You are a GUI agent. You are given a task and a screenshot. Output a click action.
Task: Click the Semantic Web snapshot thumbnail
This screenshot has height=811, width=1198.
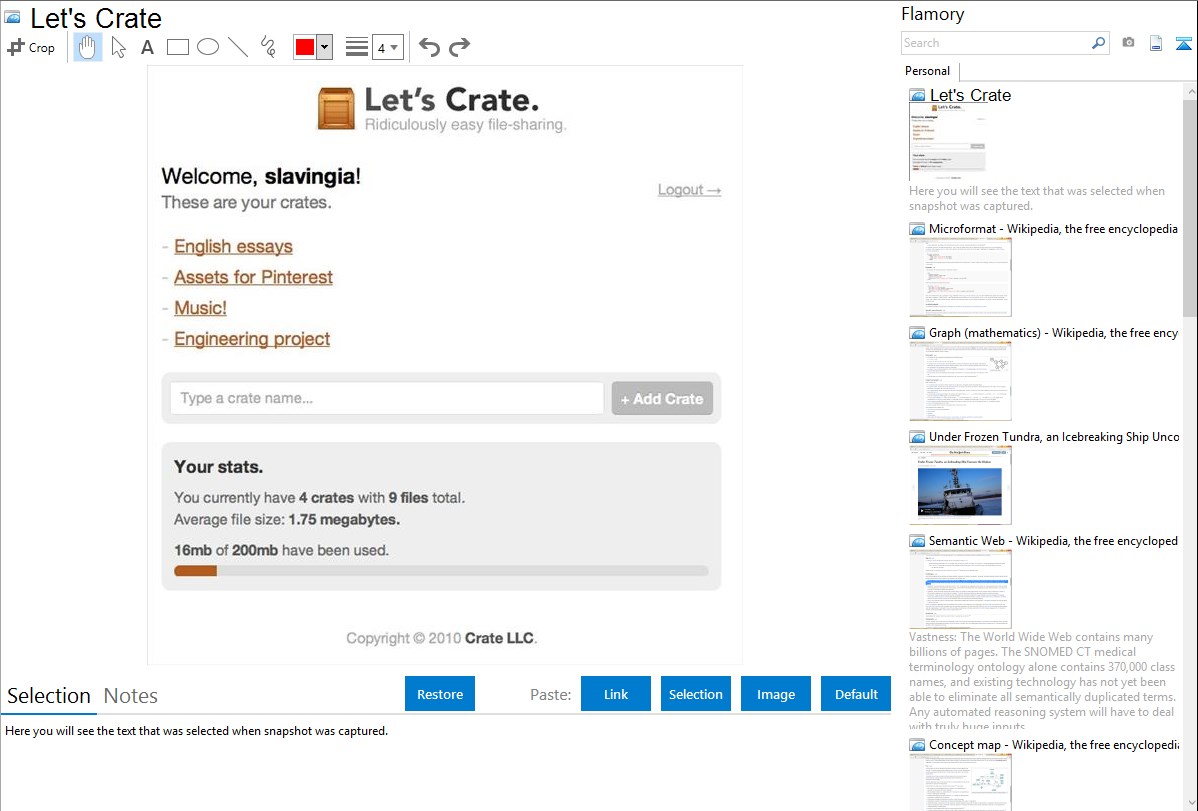point(960,589)
